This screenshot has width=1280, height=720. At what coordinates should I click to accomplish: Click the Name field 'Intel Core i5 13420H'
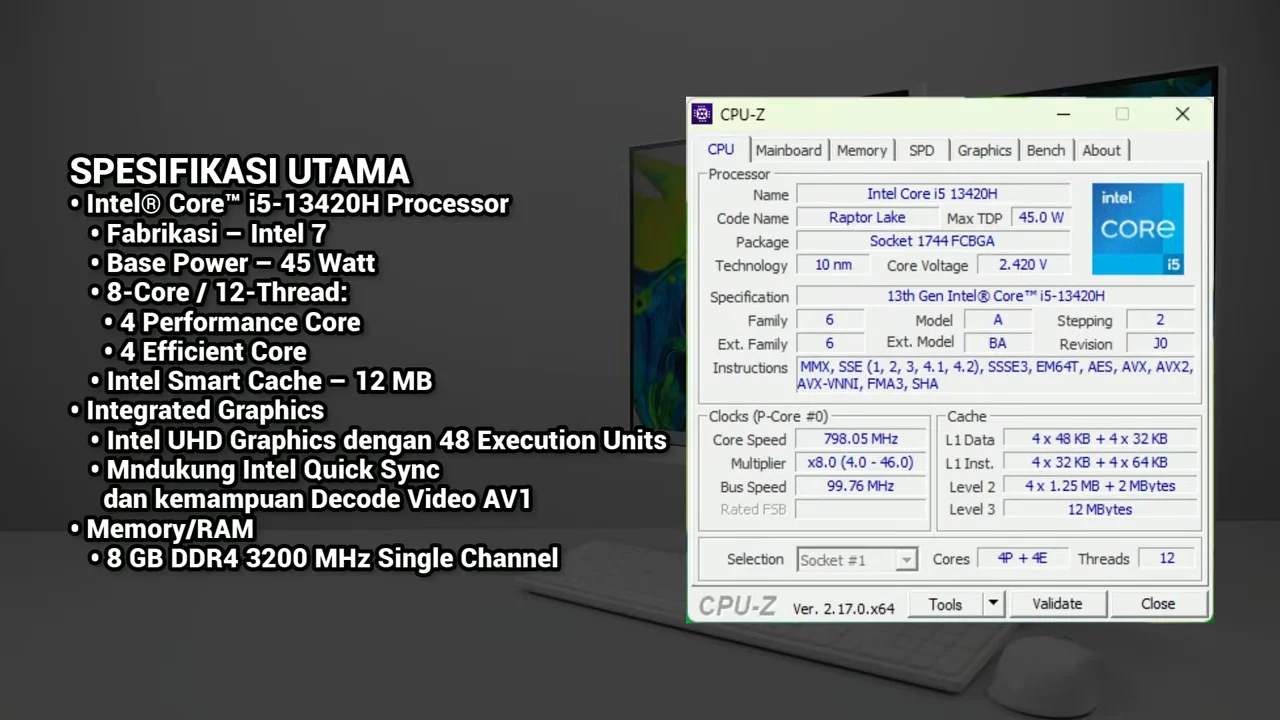[x=932, y=194]
